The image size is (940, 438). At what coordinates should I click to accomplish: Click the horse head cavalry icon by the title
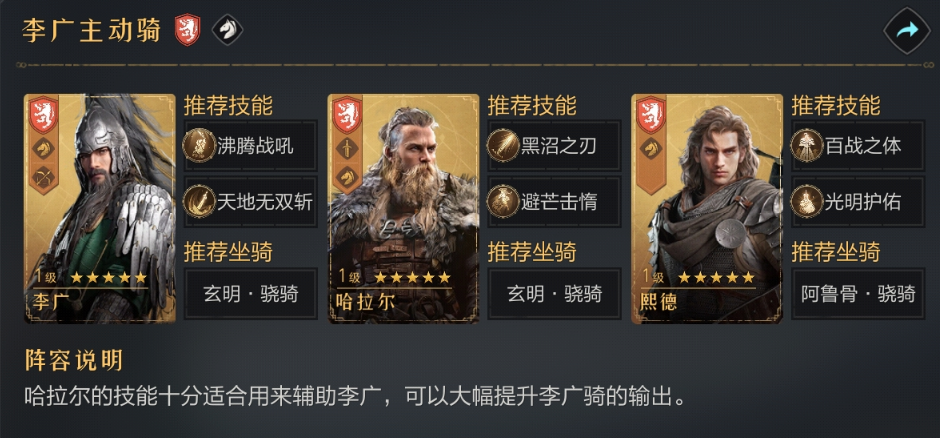227,31
